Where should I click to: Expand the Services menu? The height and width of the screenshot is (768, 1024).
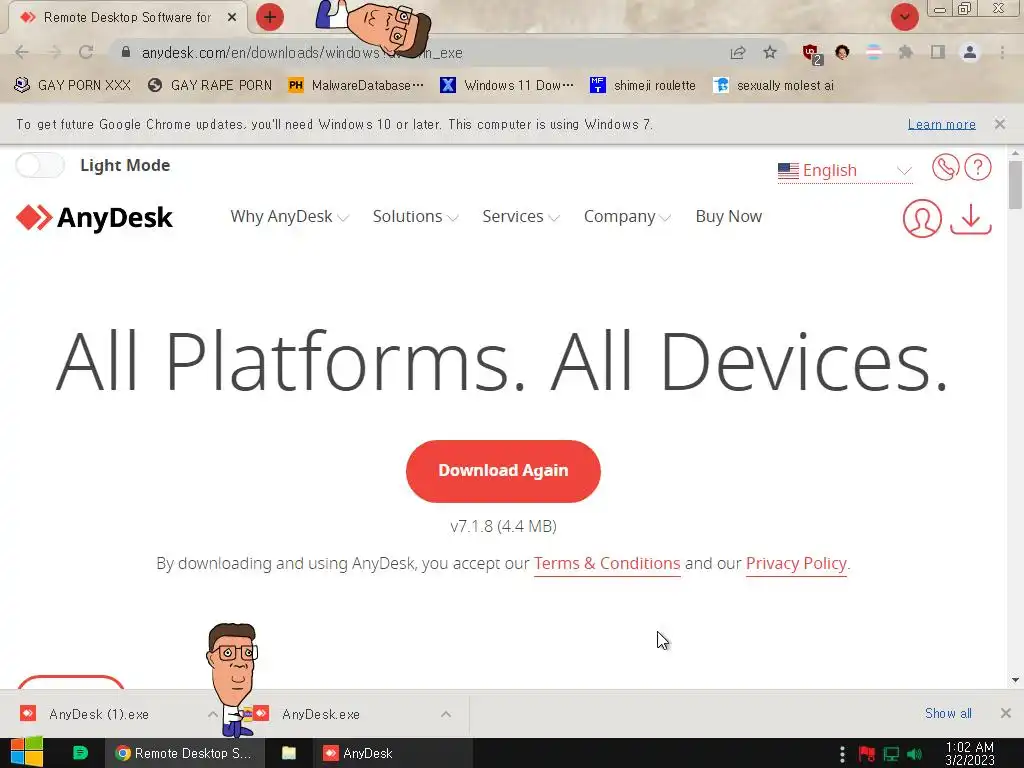(x=520, y=216)
